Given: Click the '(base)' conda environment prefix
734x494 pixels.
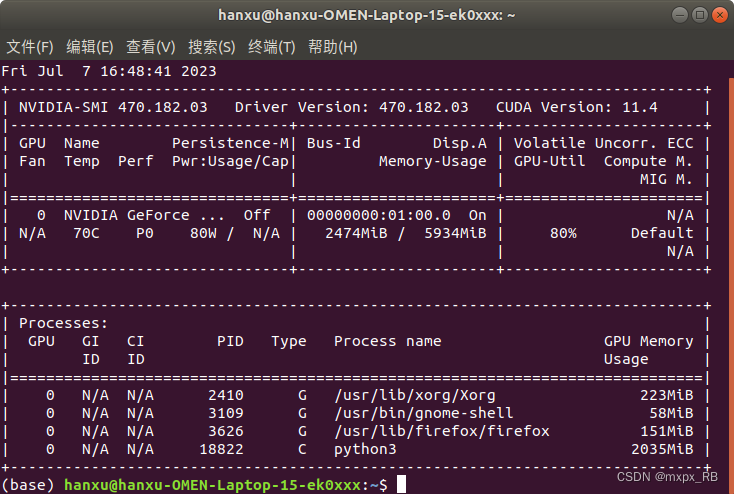Looking at the screenshot, I should [28, 485].
